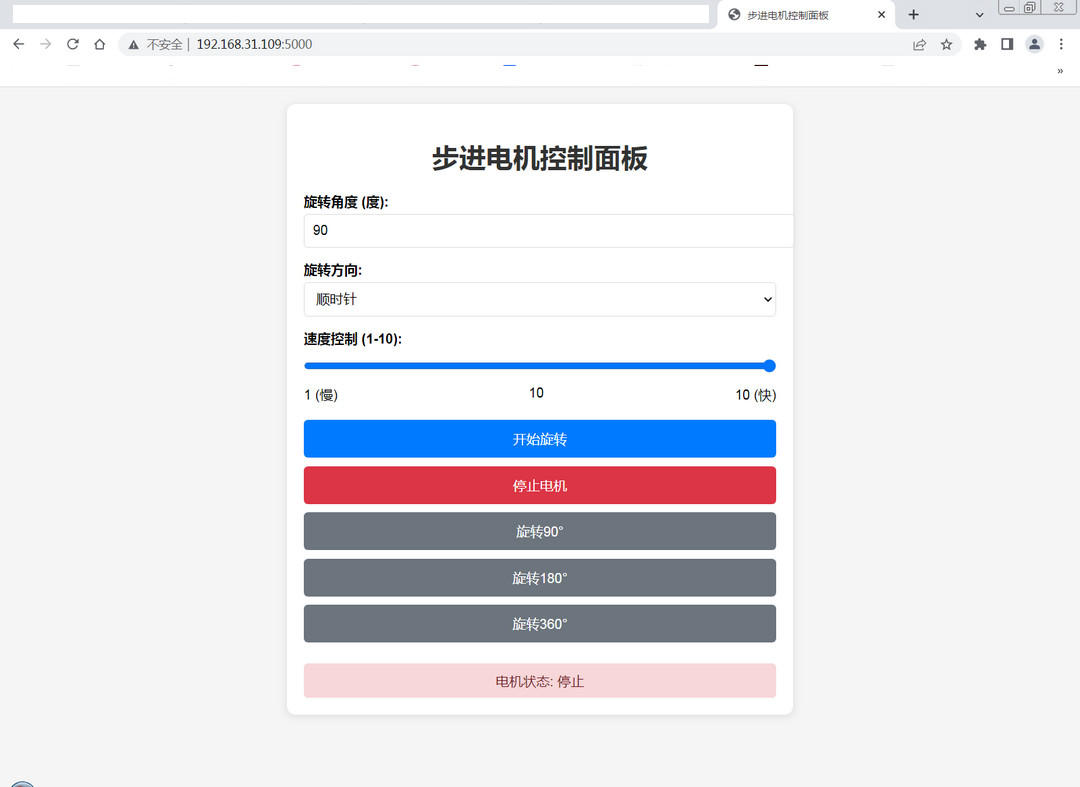
Task: Bookmark page with star icon
Action: click(946, 45)
